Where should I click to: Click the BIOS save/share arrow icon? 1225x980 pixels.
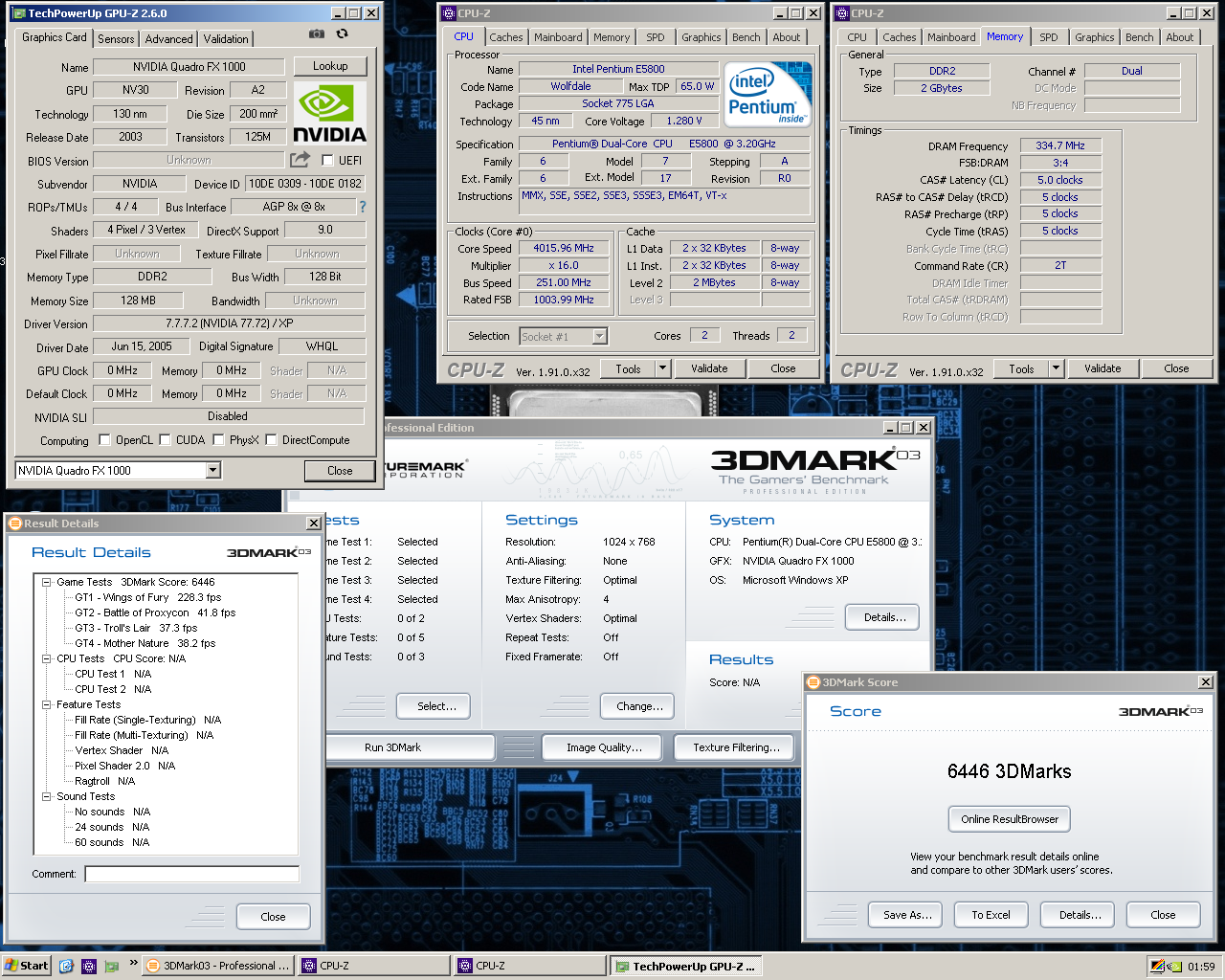[x=301, y=160]
